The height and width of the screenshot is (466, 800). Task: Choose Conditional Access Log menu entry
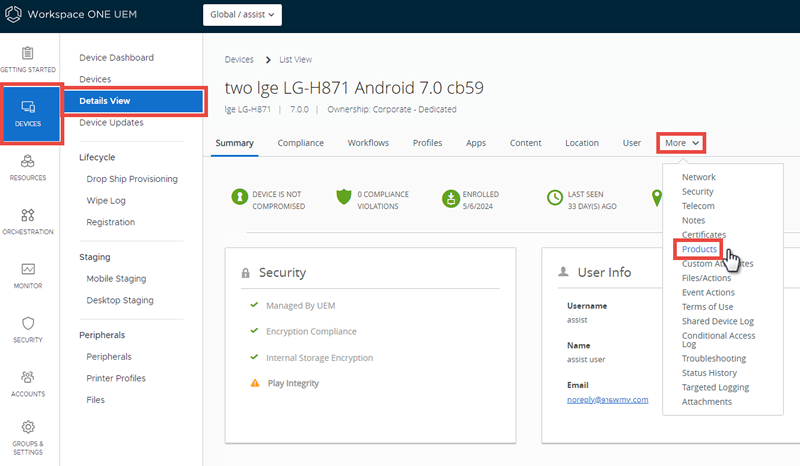click(x=718, y=339)
